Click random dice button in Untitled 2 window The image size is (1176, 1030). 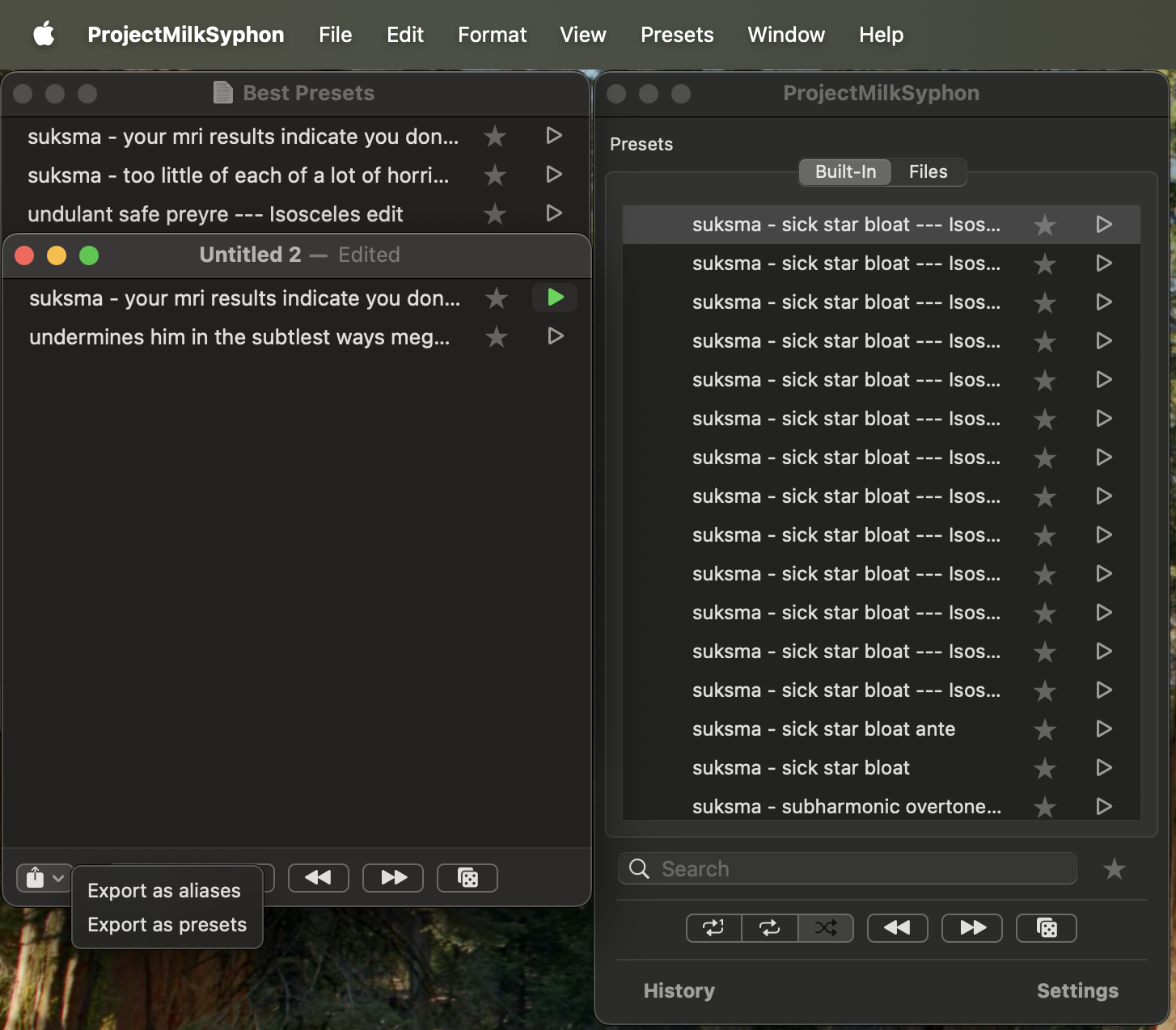(467, 878)
